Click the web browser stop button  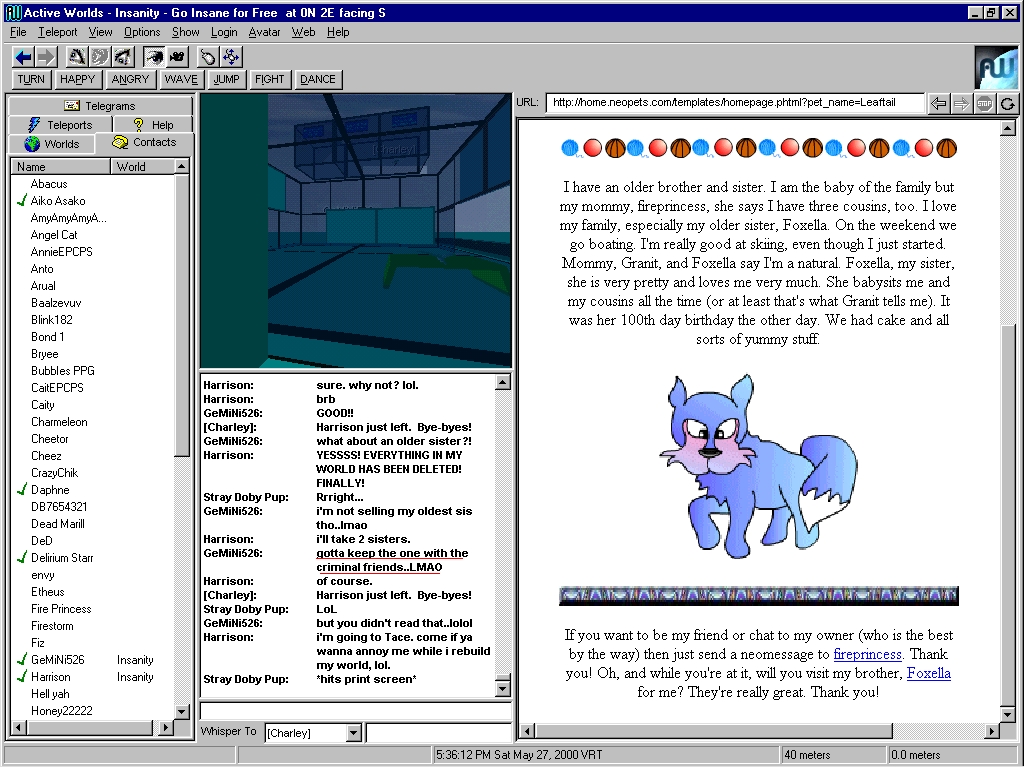[984, 103]
